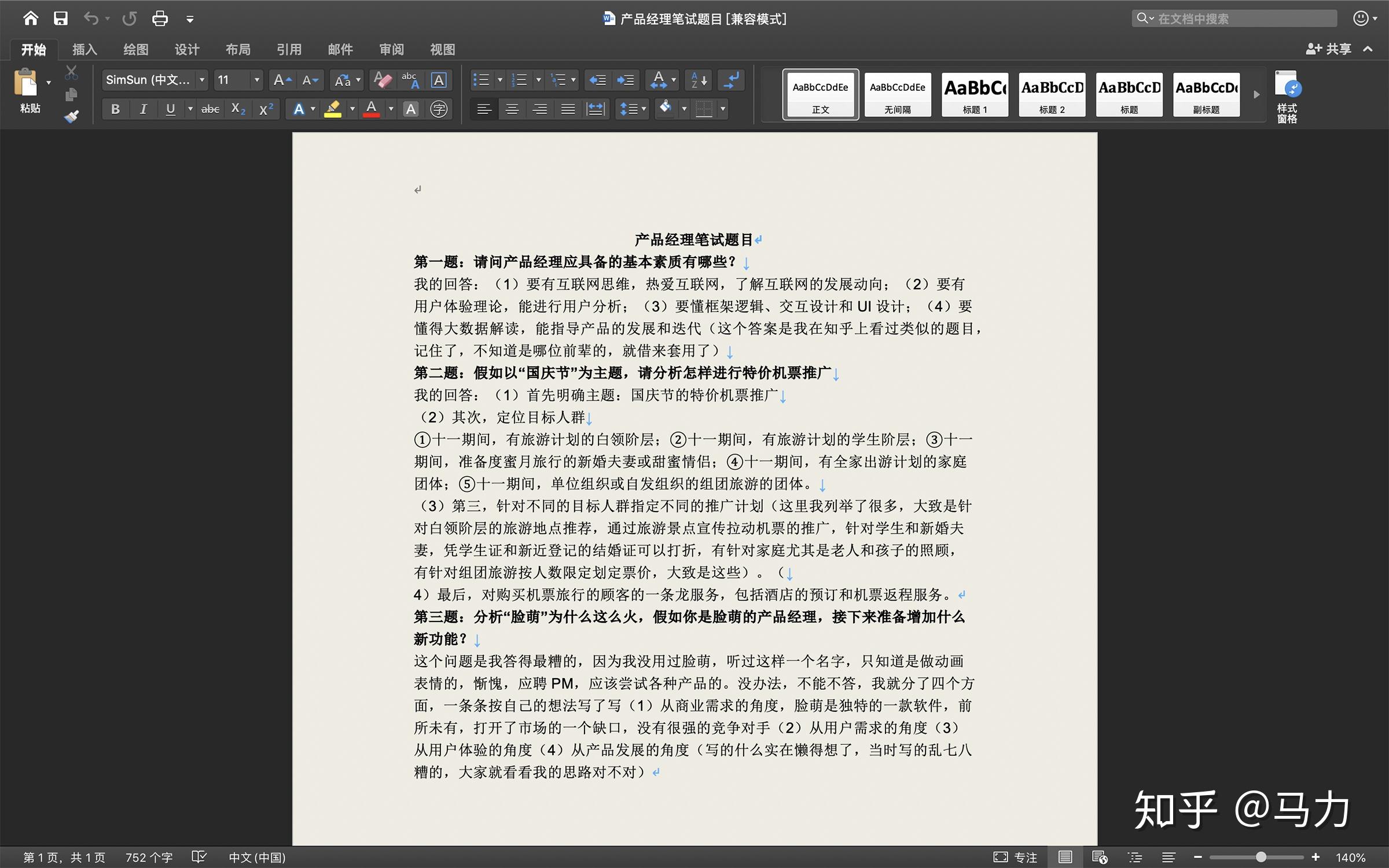Toggle Bold formatting
This screenshot has width=1389, height=868.
pyautogui.click(x=115, y=109)
